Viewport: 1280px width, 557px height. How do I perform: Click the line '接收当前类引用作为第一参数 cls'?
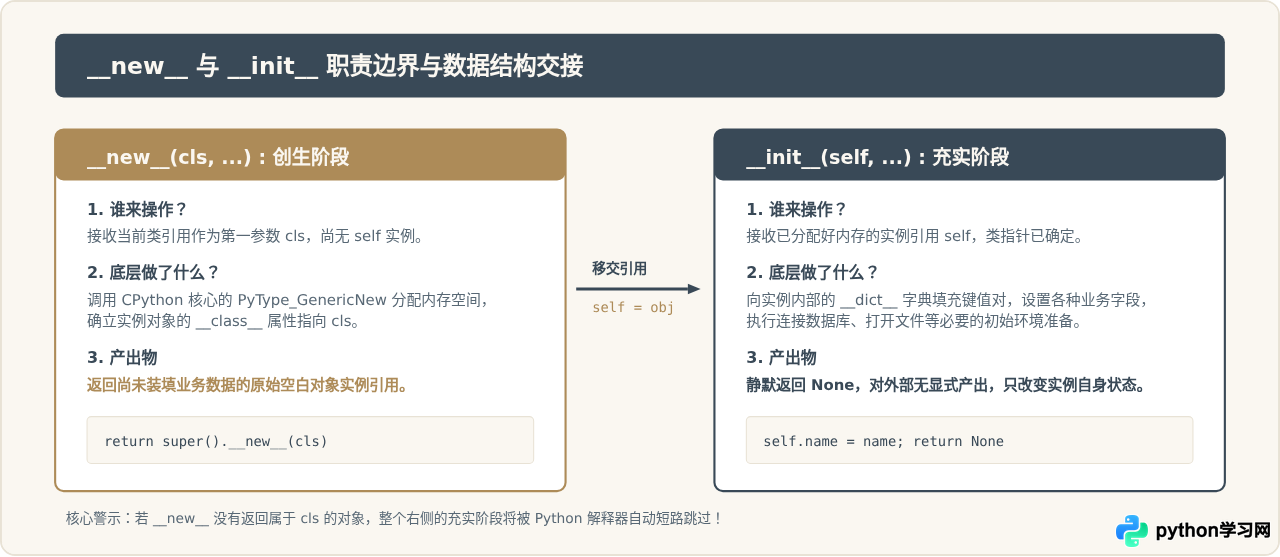(x=255, y=236)
